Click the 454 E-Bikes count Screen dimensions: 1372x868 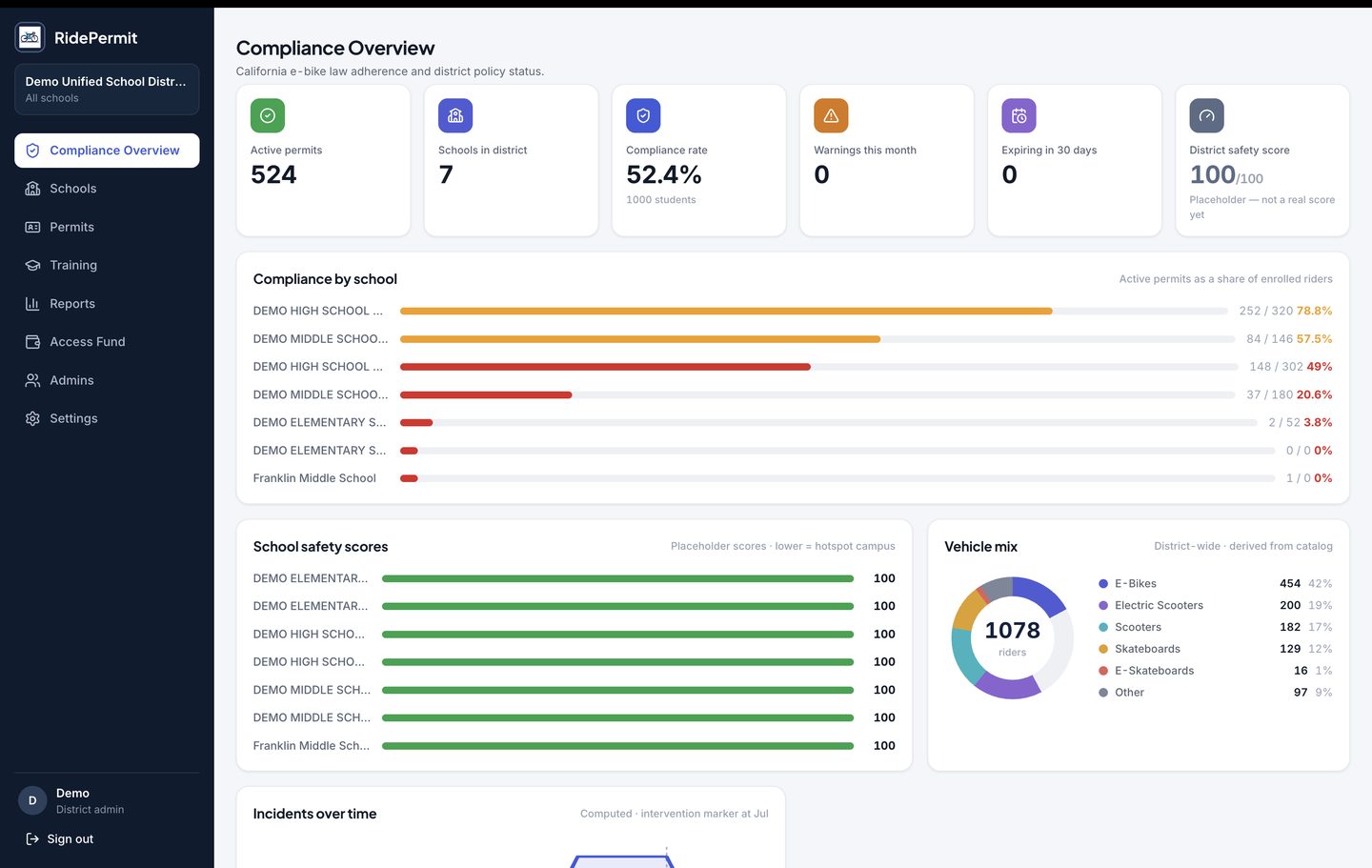pos(1290,583)
